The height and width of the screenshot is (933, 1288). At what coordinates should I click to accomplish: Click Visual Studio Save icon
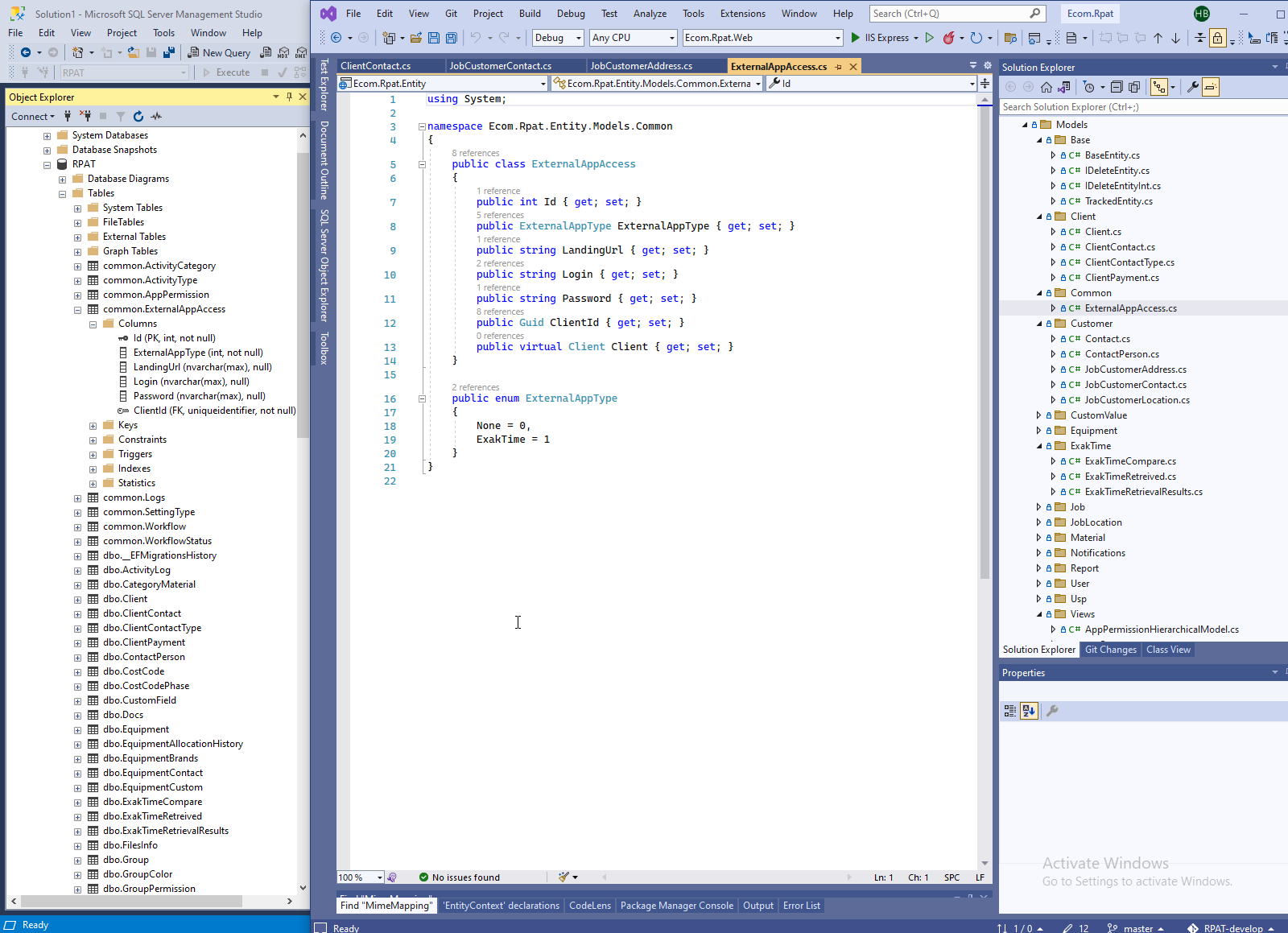click(434, 38)
